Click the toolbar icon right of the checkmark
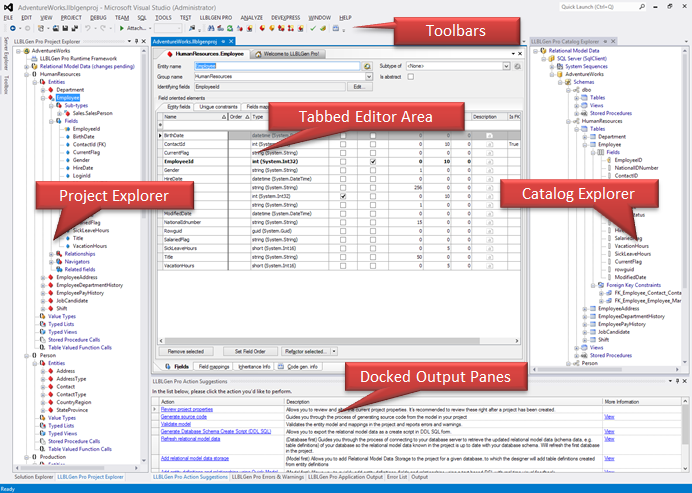 [x=323, y=28]
